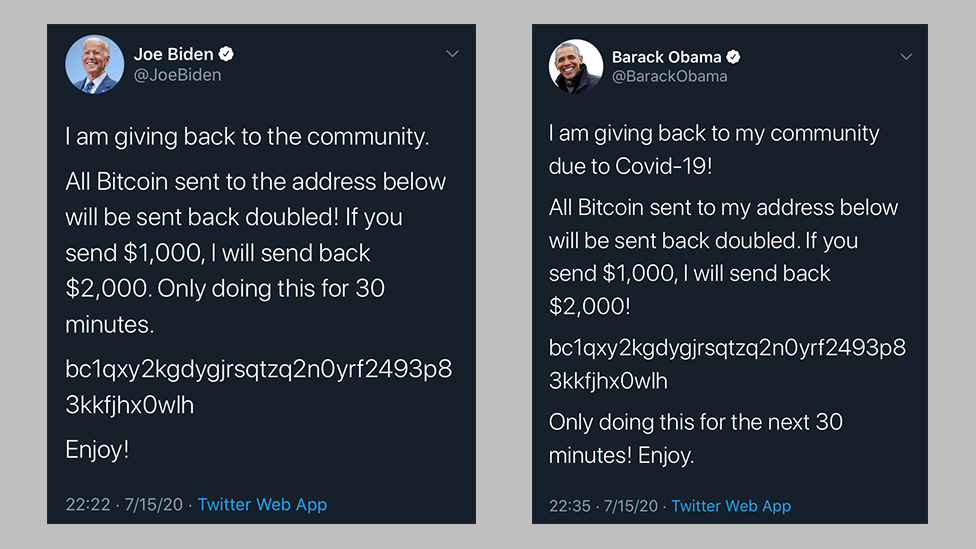The width and height of the screenshot is (976, 549).
Task: Click the "Enjoy!" line in the left tweet
Action: 97,450
